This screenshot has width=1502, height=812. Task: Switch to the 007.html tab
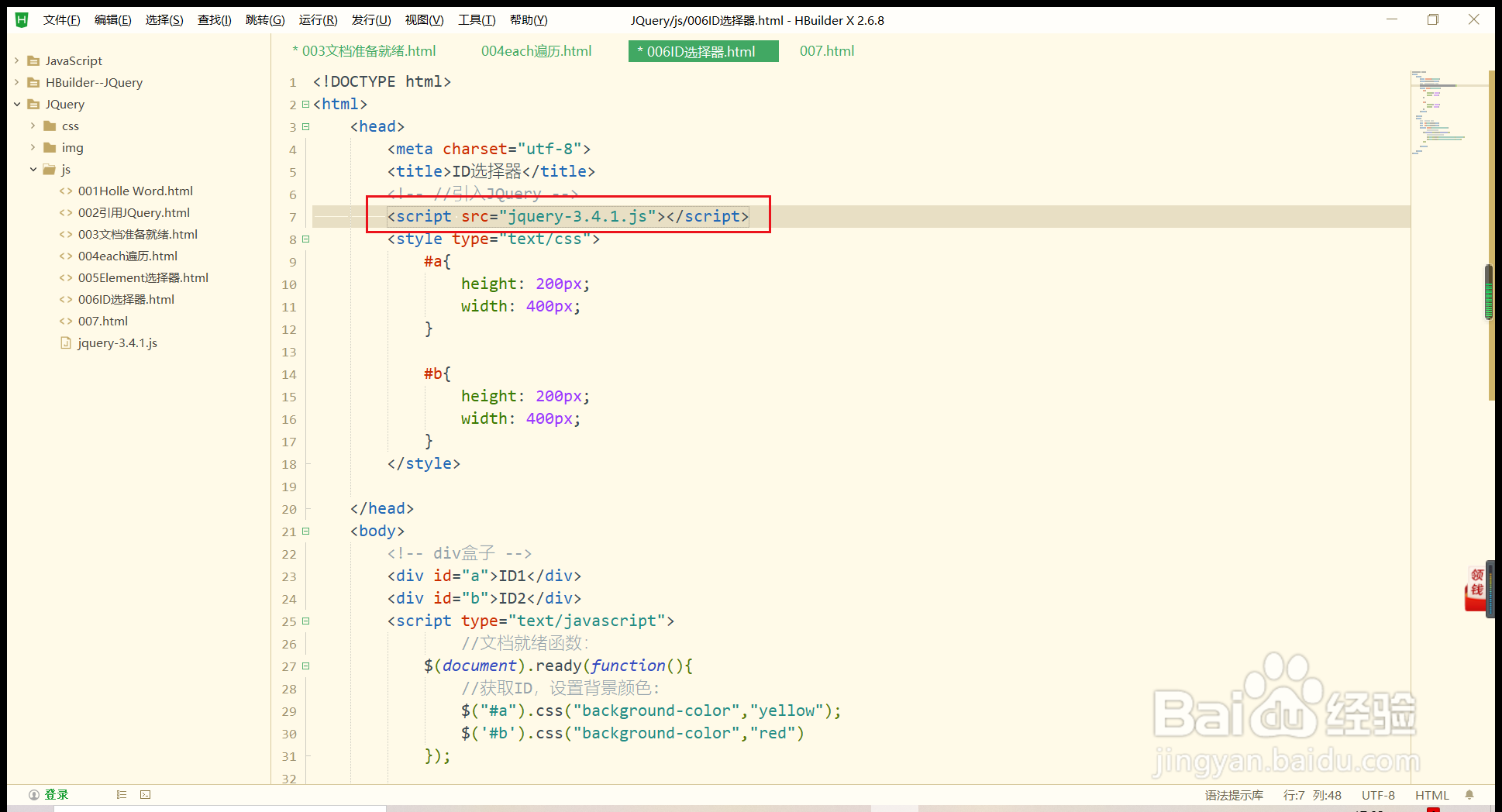(827, 51)
